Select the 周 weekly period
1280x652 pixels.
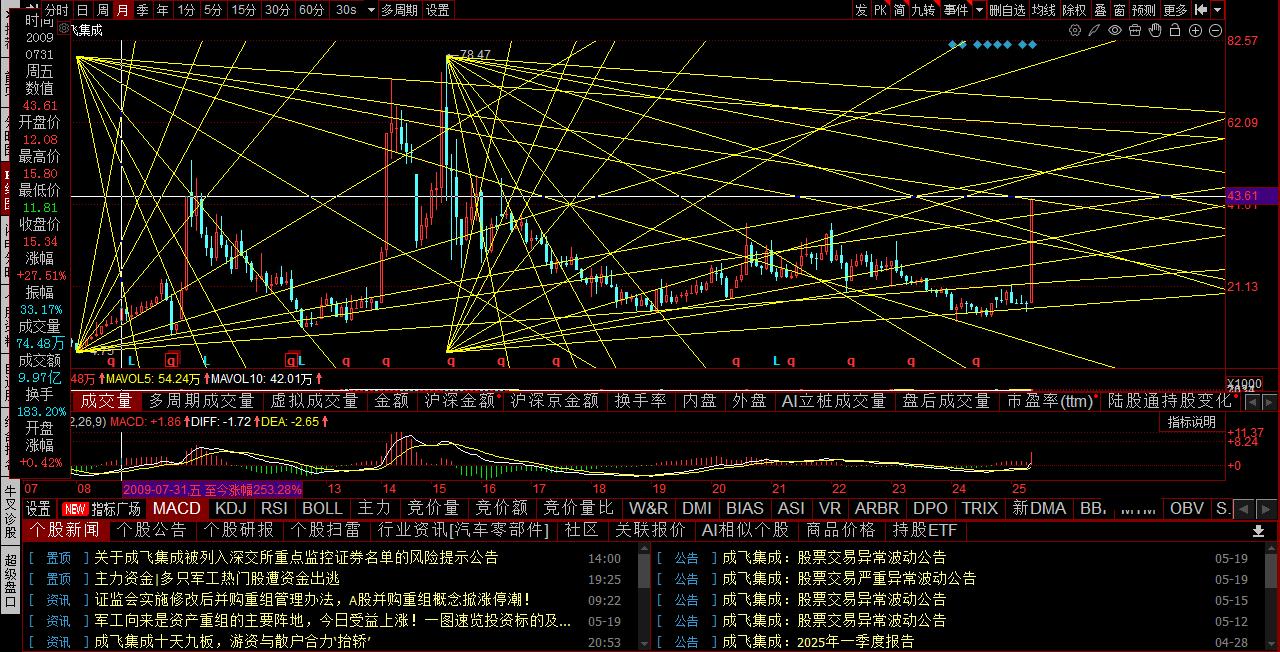point(102,10)
